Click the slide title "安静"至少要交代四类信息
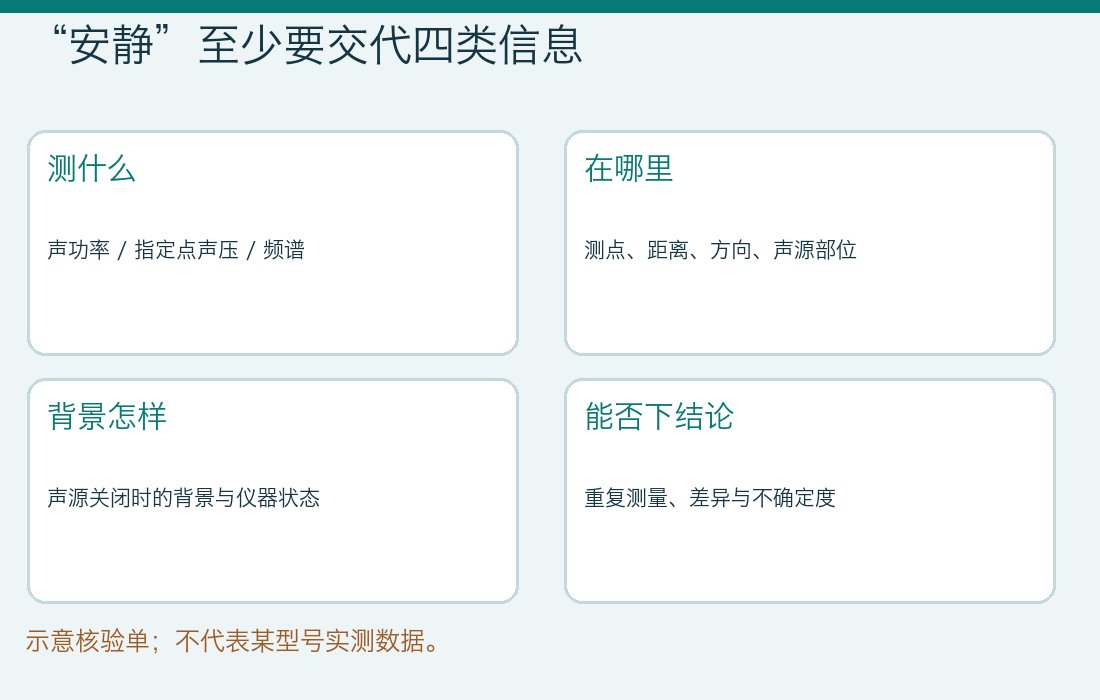The height and width of the screenshot is (700, 1100). tap(317, 46)
